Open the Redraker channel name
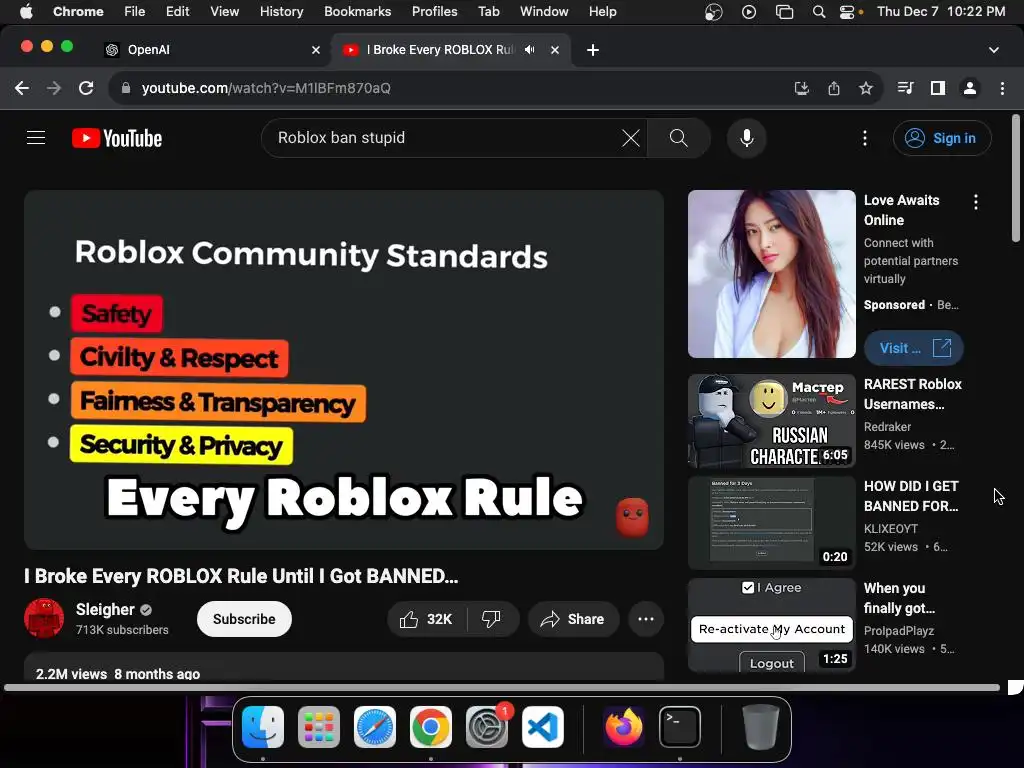This screenshot has width=1024, height=768. 887,426
